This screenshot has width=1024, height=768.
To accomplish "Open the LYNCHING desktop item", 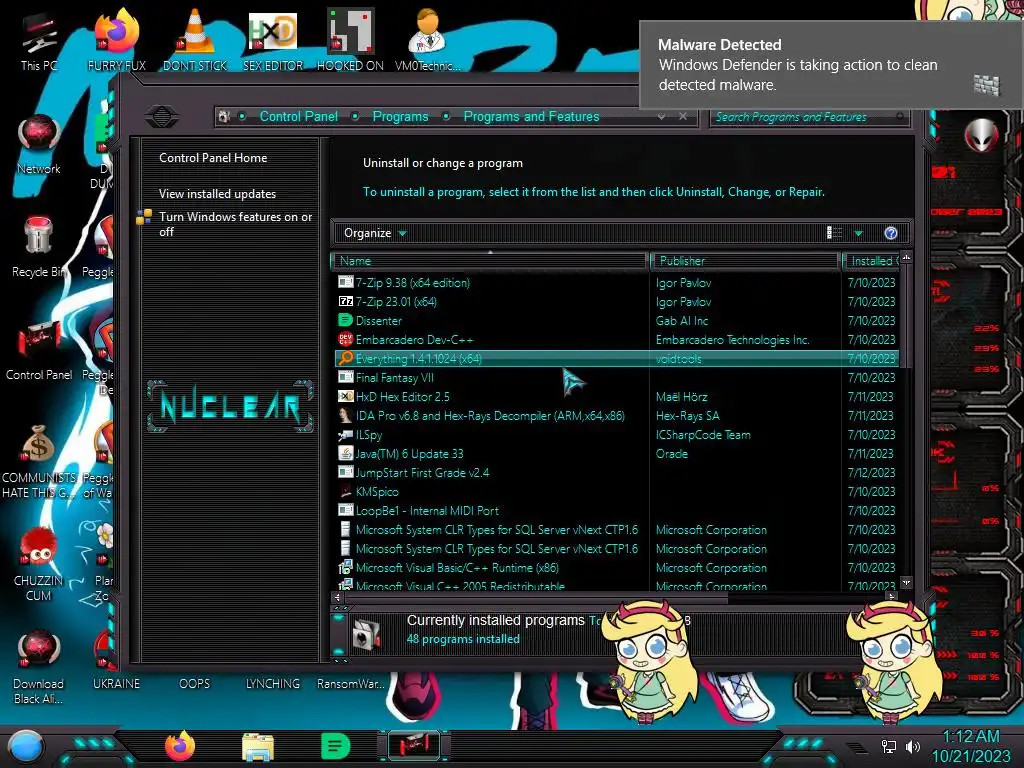I will [x=273, y=683].
